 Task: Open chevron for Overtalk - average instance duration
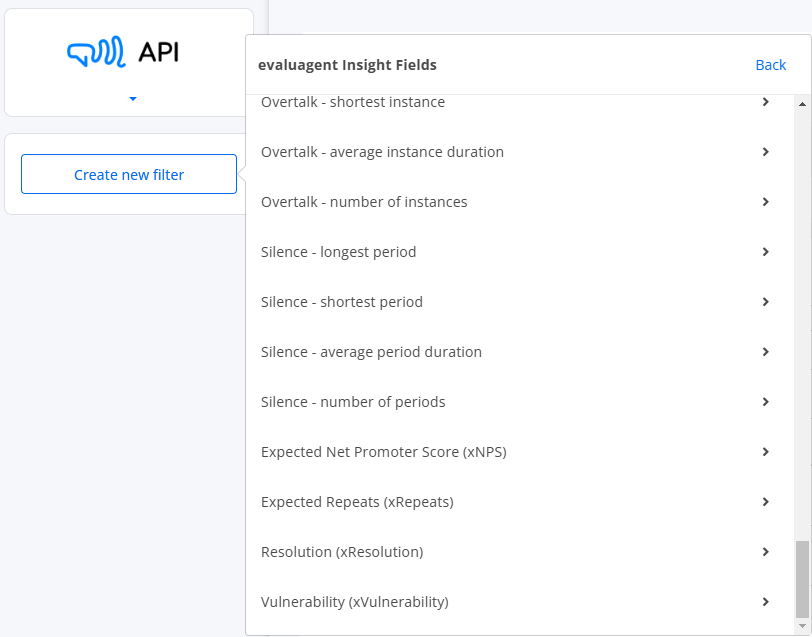[x=765, y=152]
